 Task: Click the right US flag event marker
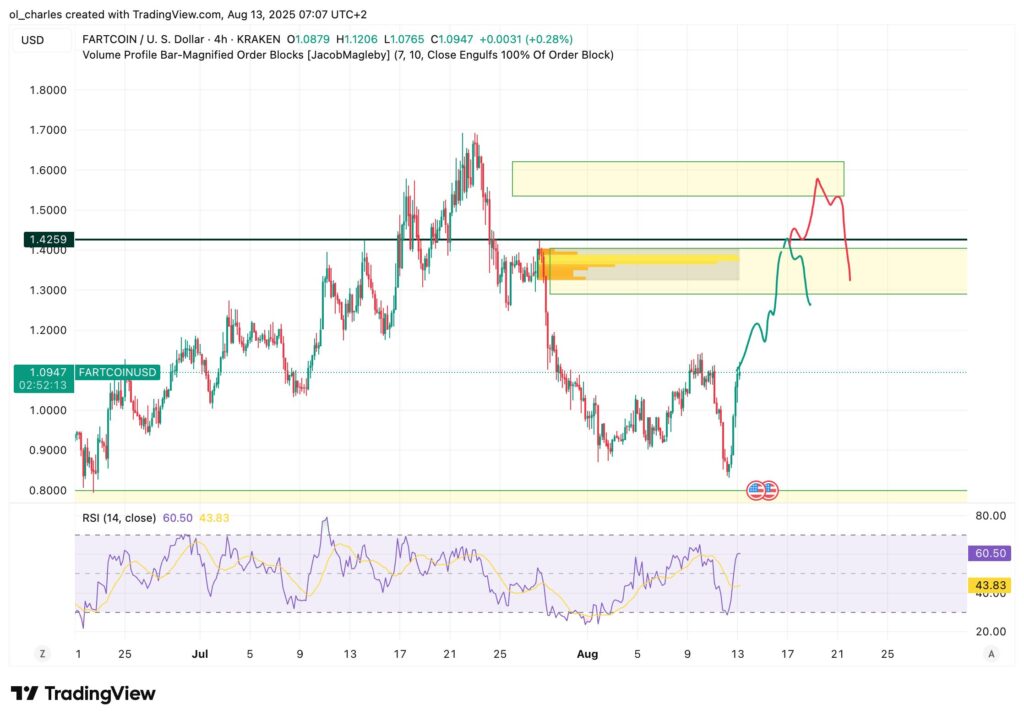pyautogui.click(x=771, y=490)
